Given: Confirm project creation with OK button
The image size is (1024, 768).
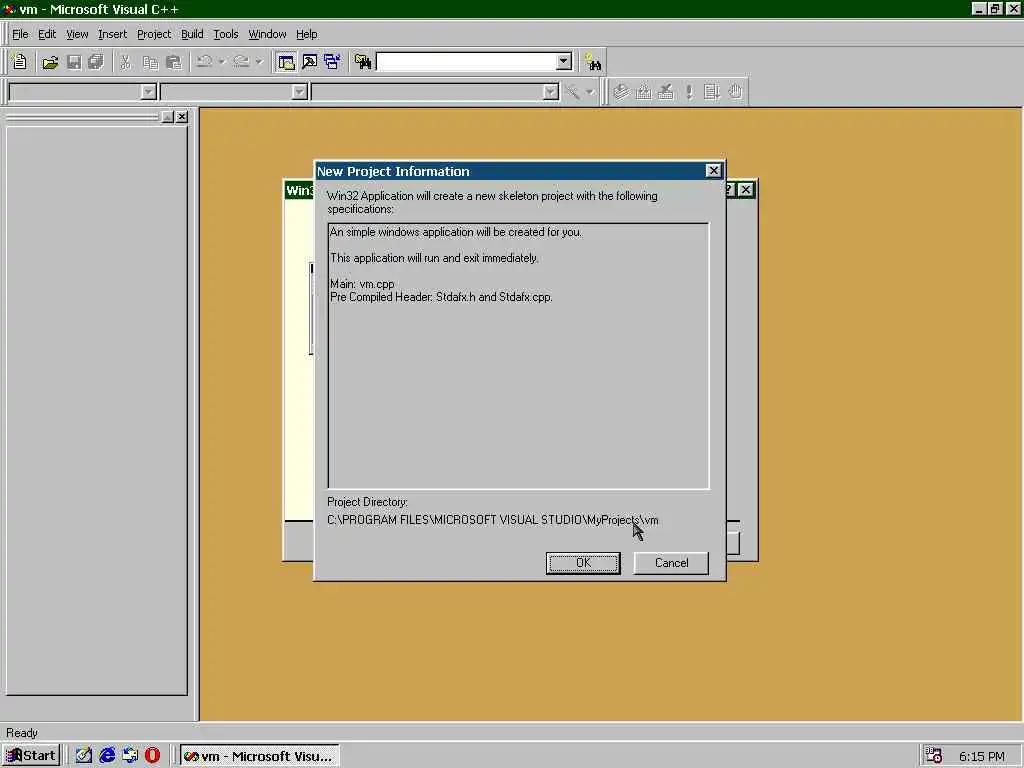Looking at the screenshot, I should tap(583, 563).
